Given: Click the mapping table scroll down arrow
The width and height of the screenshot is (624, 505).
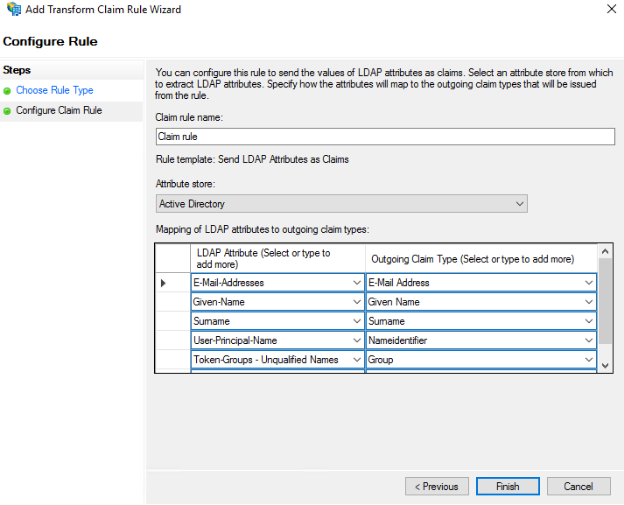Looking at the screenshot, I should click(605, 365).
